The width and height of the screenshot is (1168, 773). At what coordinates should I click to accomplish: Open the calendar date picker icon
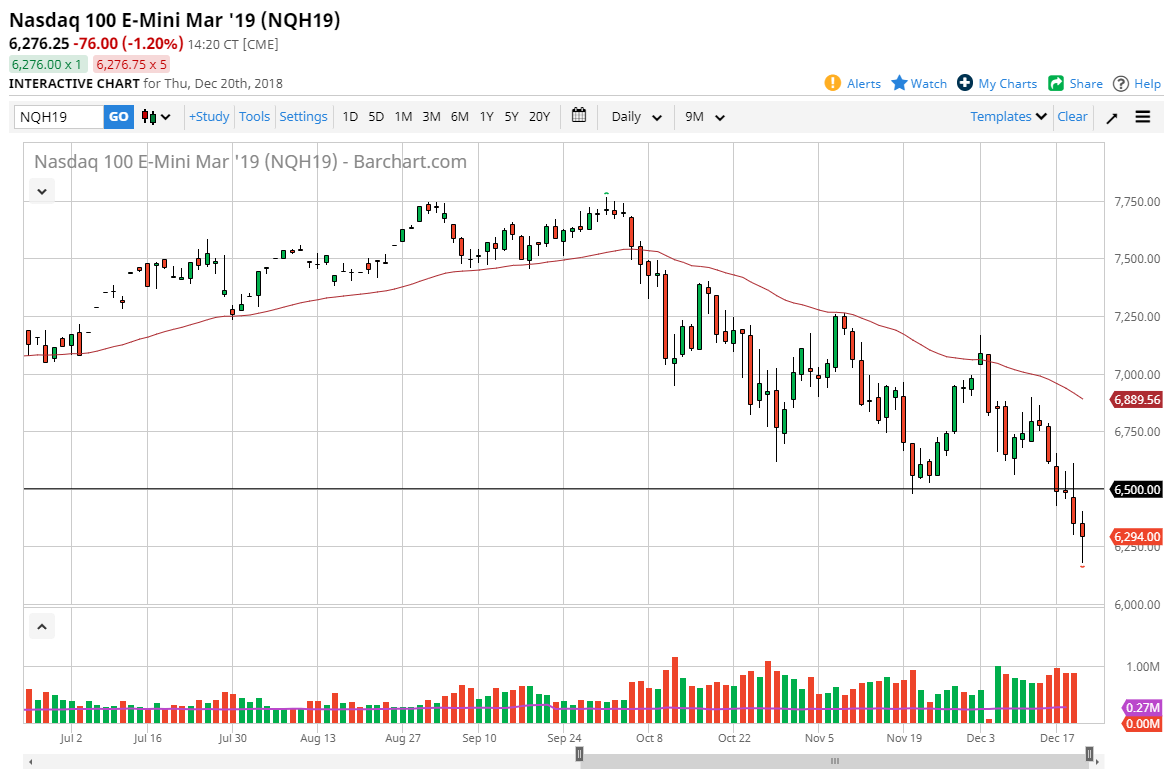pos(578,116)
